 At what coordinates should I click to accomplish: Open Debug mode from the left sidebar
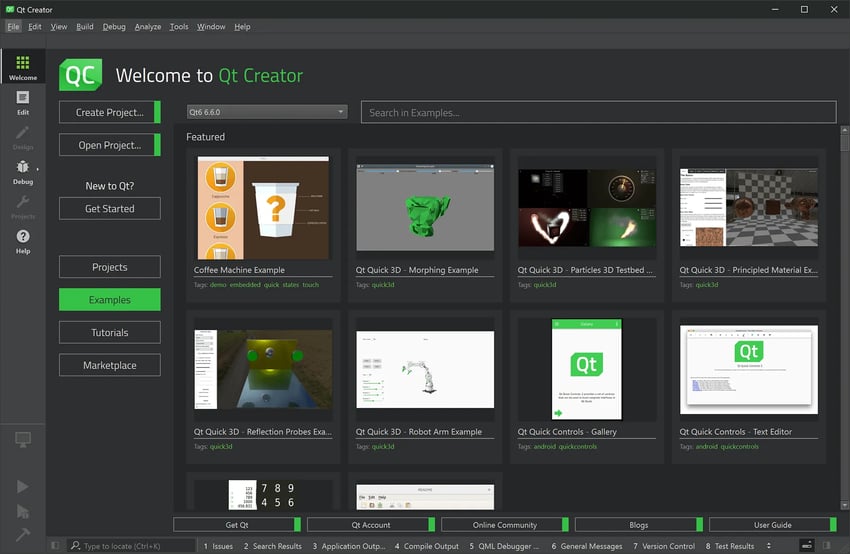point(22,172)
